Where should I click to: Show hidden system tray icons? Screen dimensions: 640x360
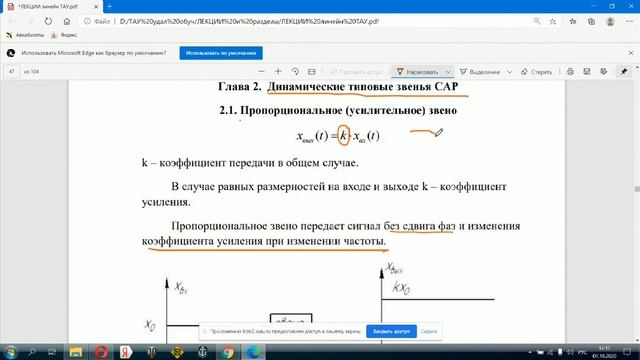pyautogui.click(x=530, y=352)
